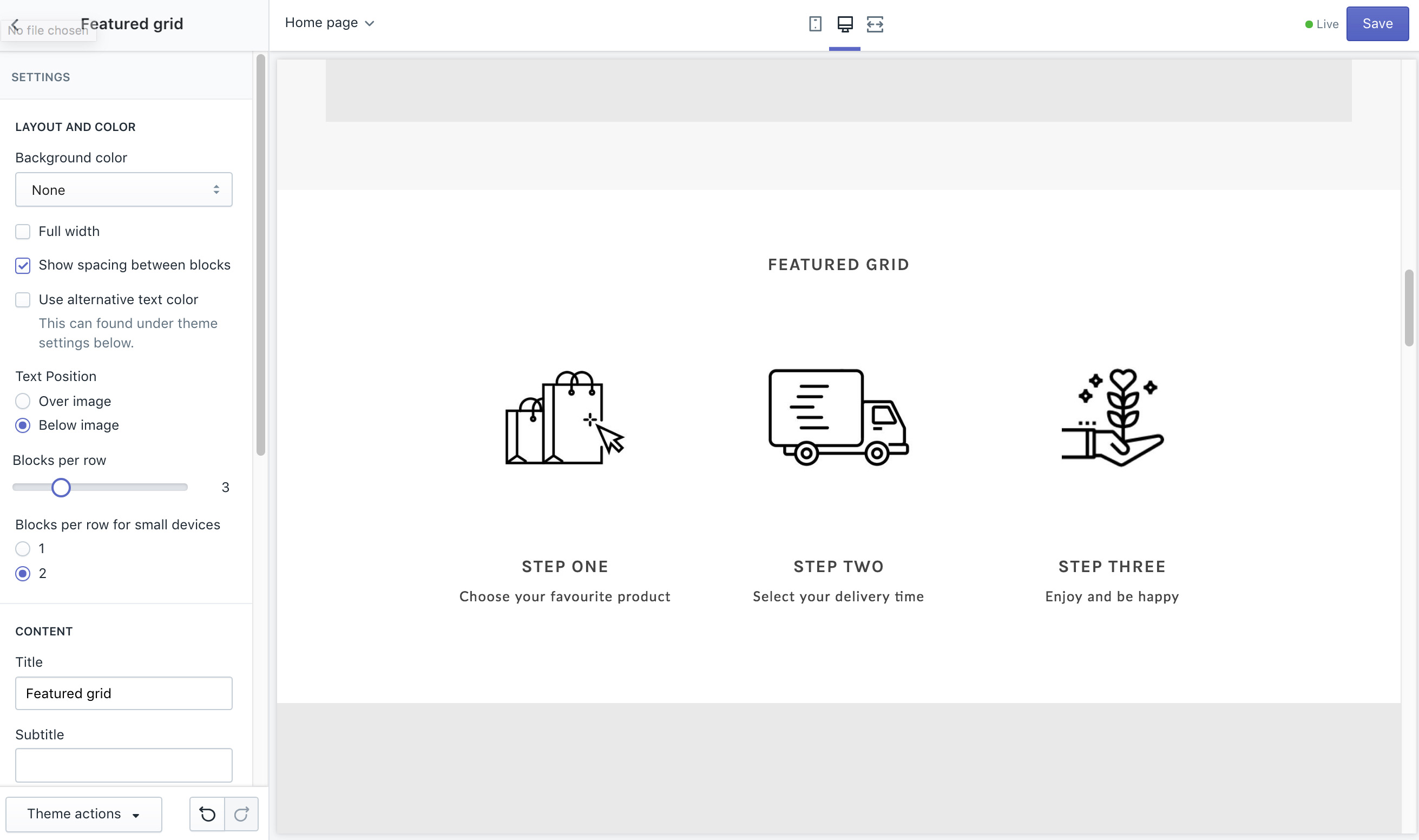This screenshot has width=1419, height=840.
Task: Click in the Subtitle input field
Action: pos(123,765)
